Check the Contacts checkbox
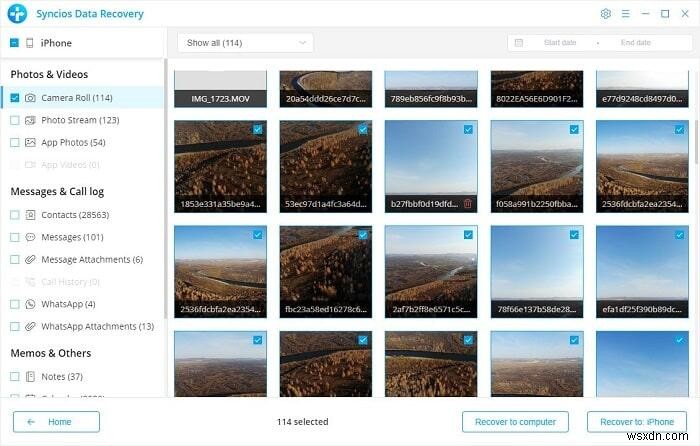 tap(15, 215)
